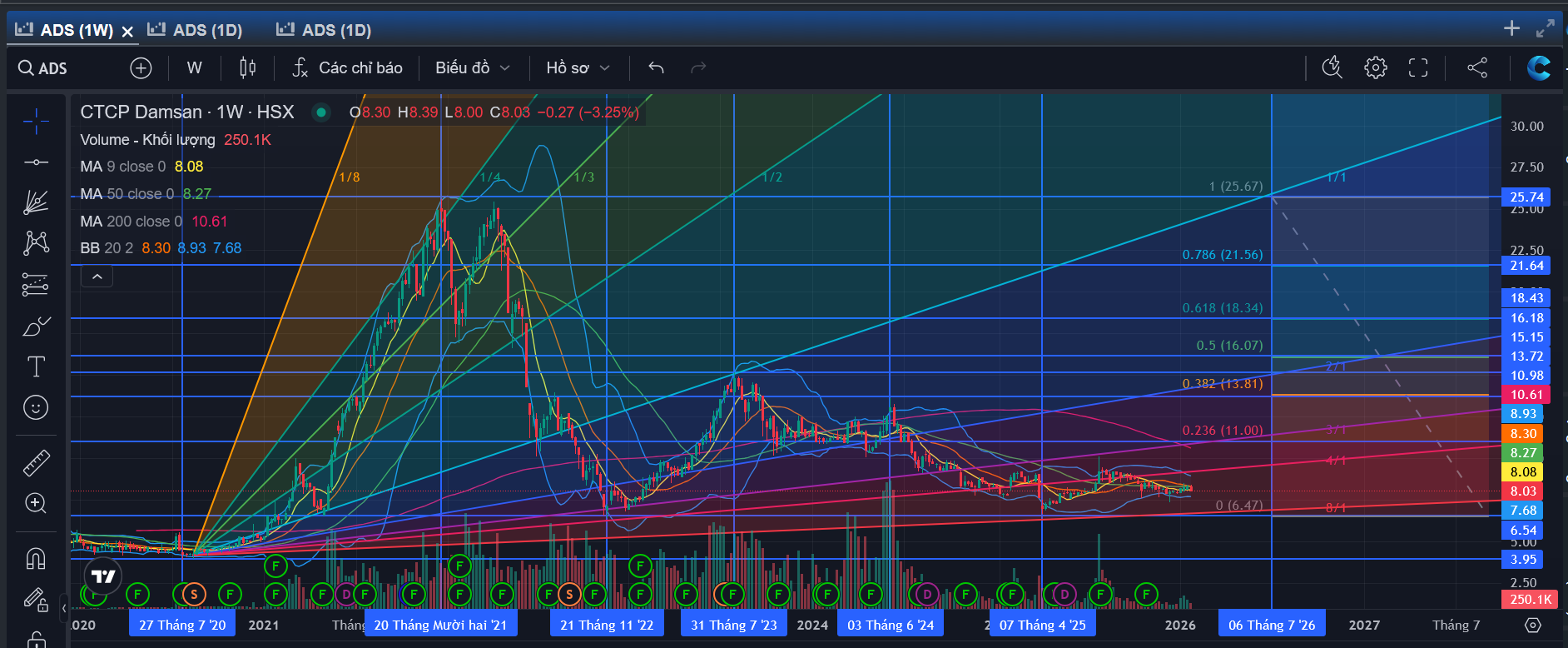
Task: Click the 1 (25.67) Fibonacci level label
Action: point(1235,187)
